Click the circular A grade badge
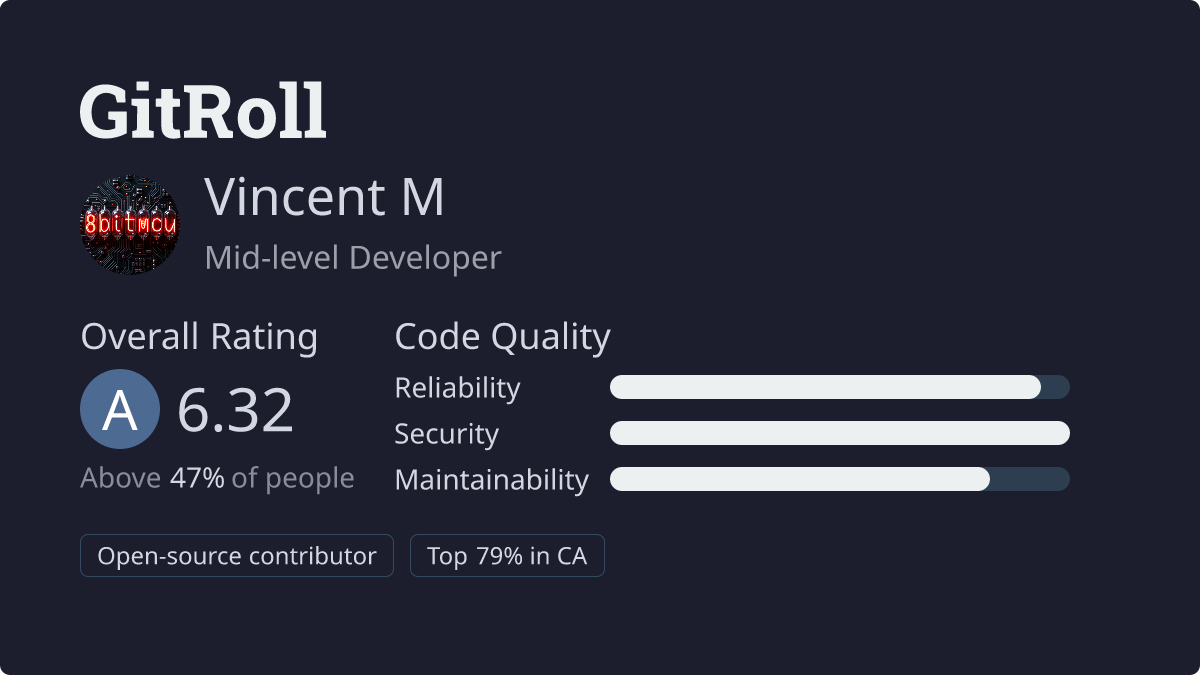 (x=120, y=409)
